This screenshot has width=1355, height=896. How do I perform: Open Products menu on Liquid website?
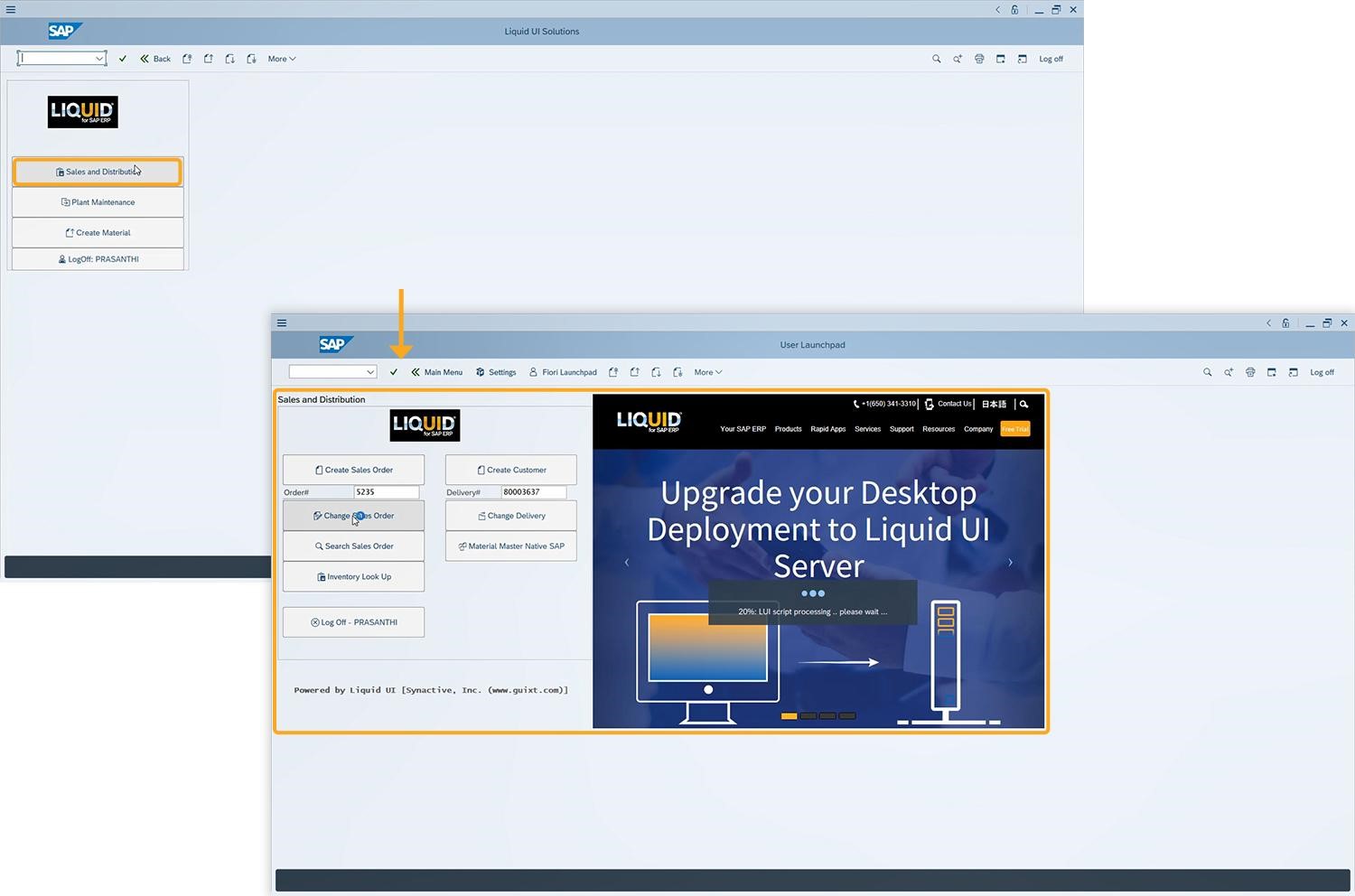point(788,429)
